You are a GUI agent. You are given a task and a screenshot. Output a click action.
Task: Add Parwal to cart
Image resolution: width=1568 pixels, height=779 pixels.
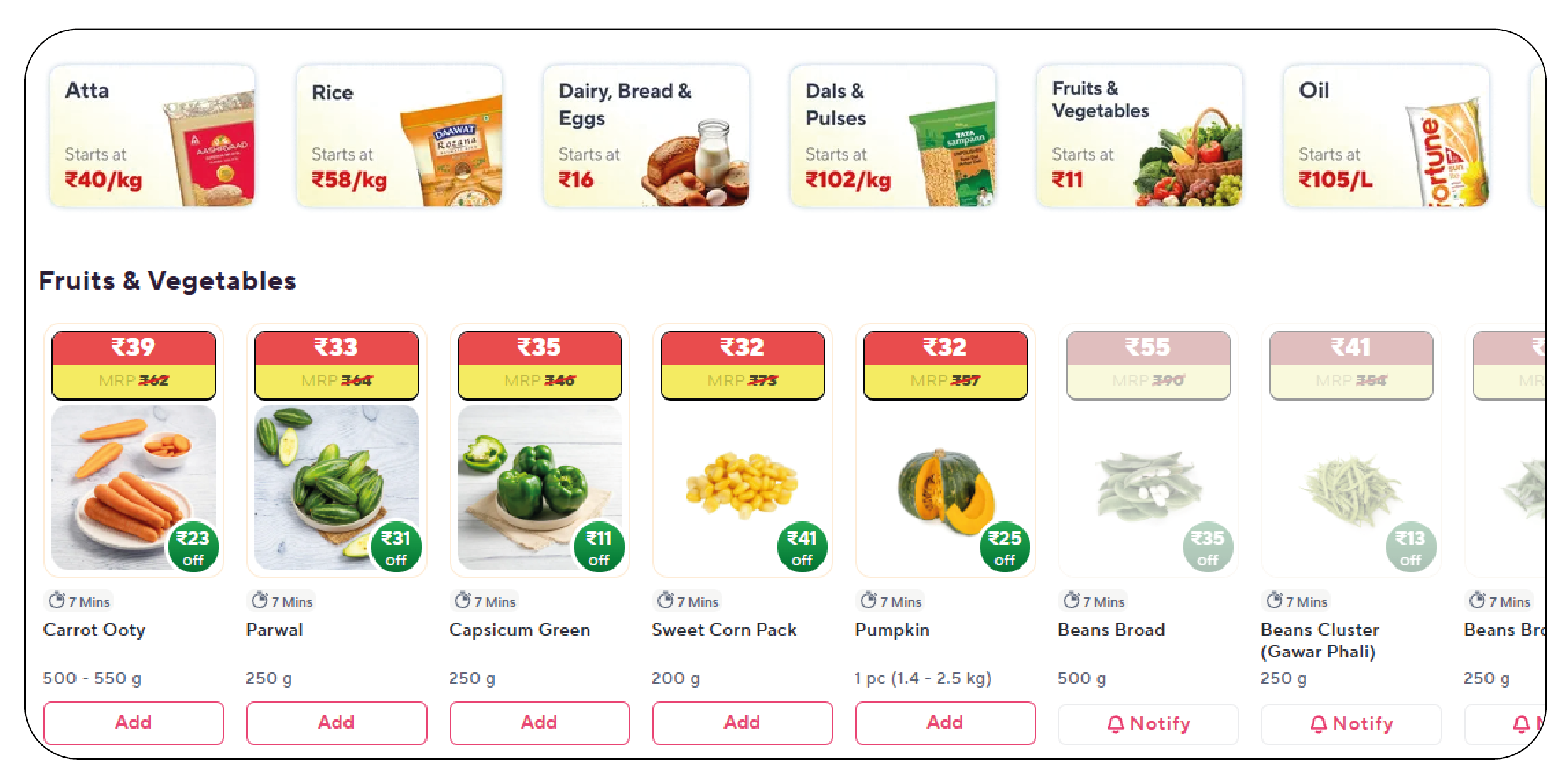337,722
